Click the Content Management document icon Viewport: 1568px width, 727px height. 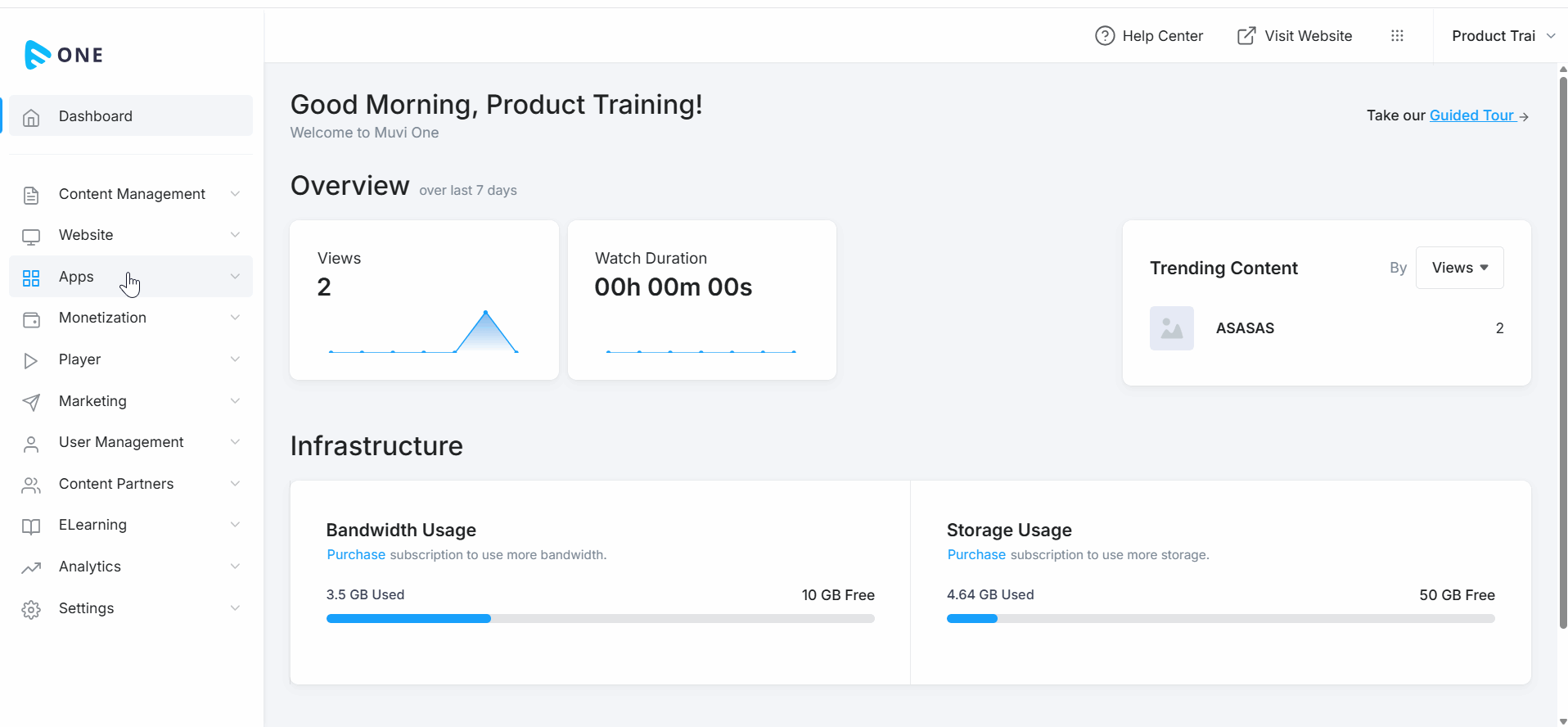point(31,195)
